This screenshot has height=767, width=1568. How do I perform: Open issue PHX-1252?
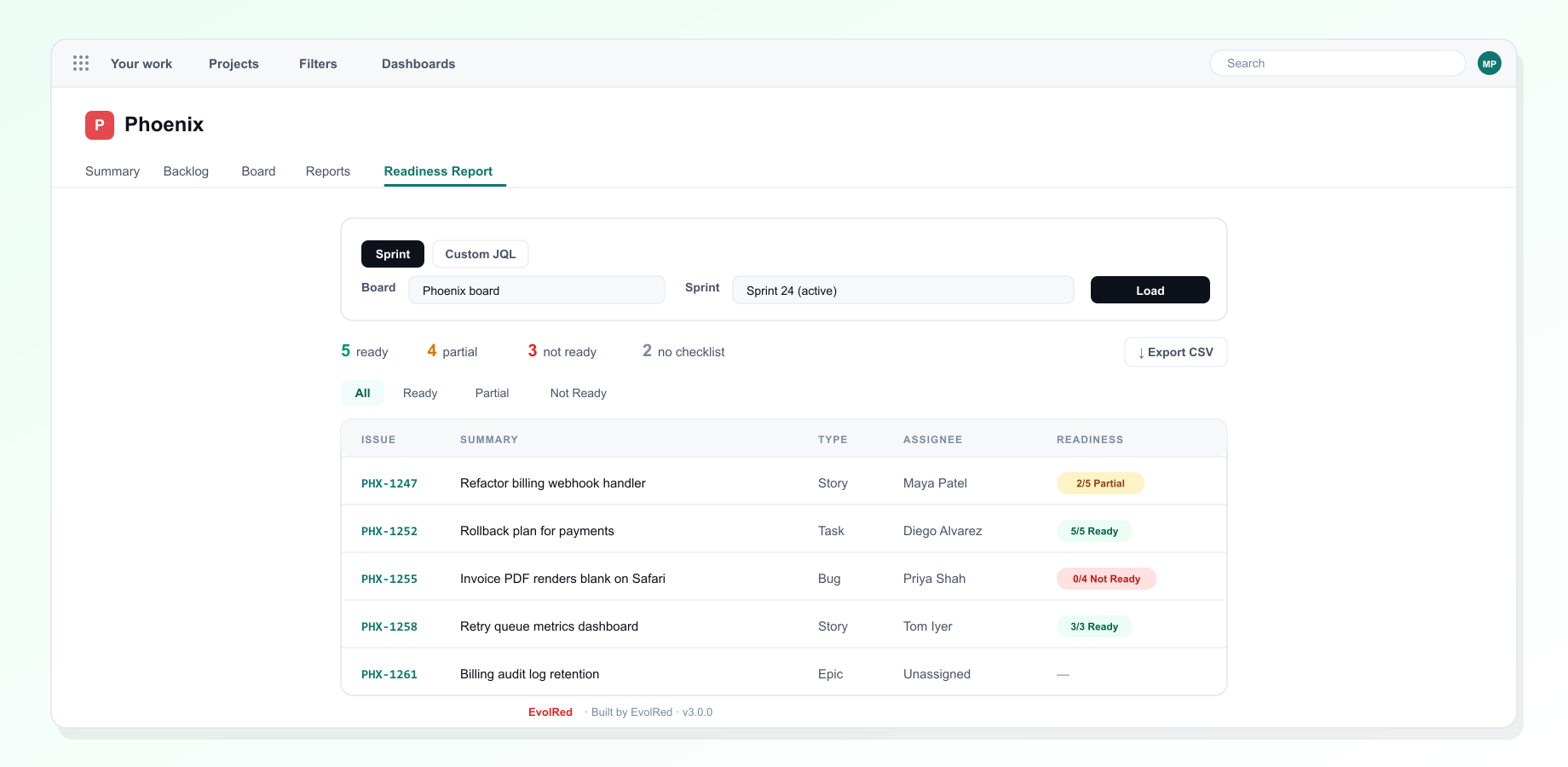click(389, 531)
